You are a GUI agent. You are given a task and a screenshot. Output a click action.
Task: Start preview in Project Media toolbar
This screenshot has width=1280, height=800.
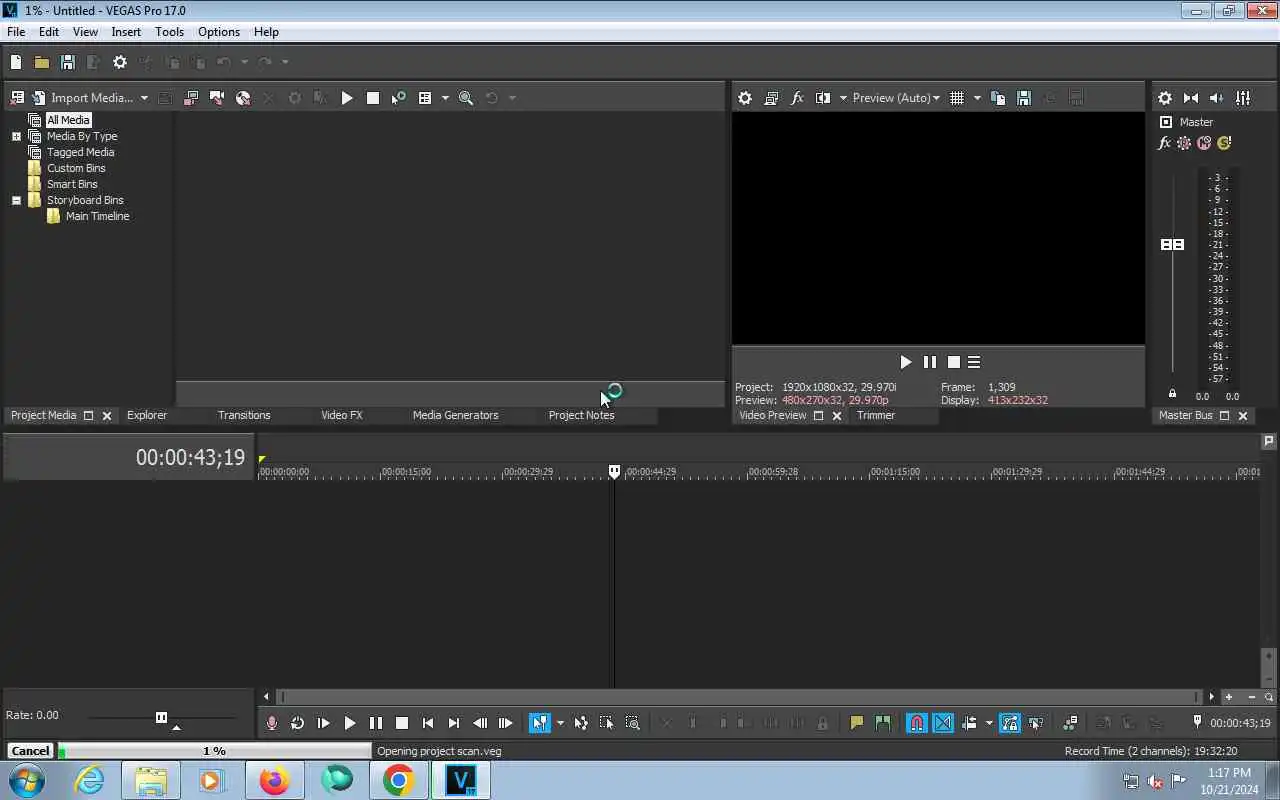coord(347,98)
